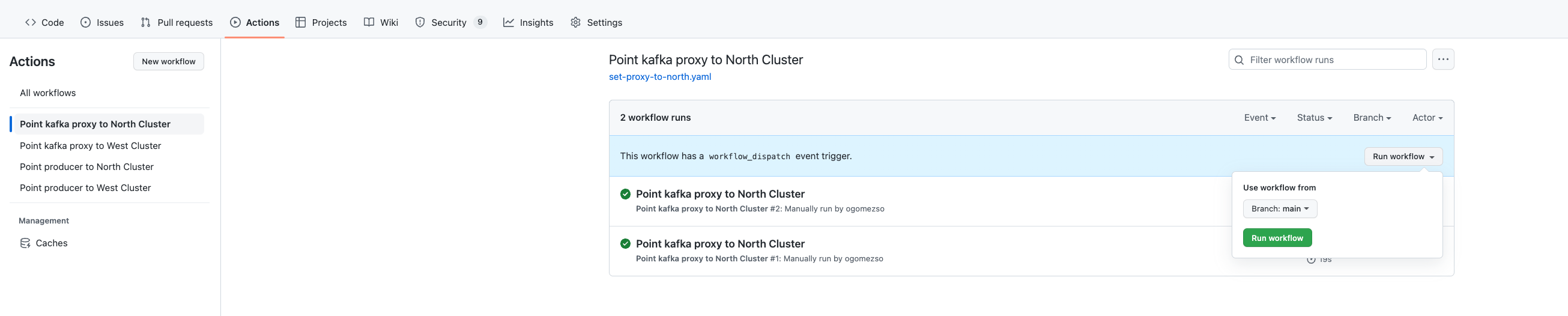Click the Code angle-brackets icon

[x=31, y=22]
